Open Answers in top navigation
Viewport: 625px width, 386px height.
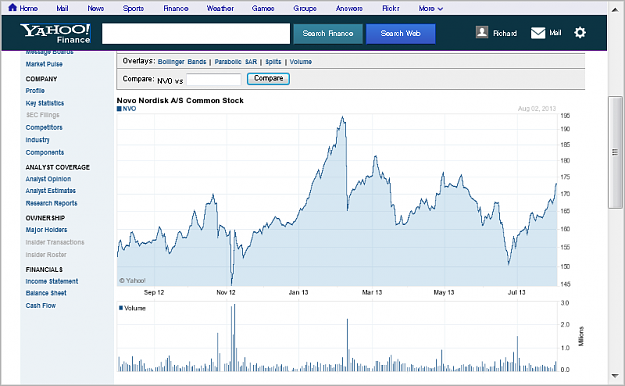tap(349, 8)
